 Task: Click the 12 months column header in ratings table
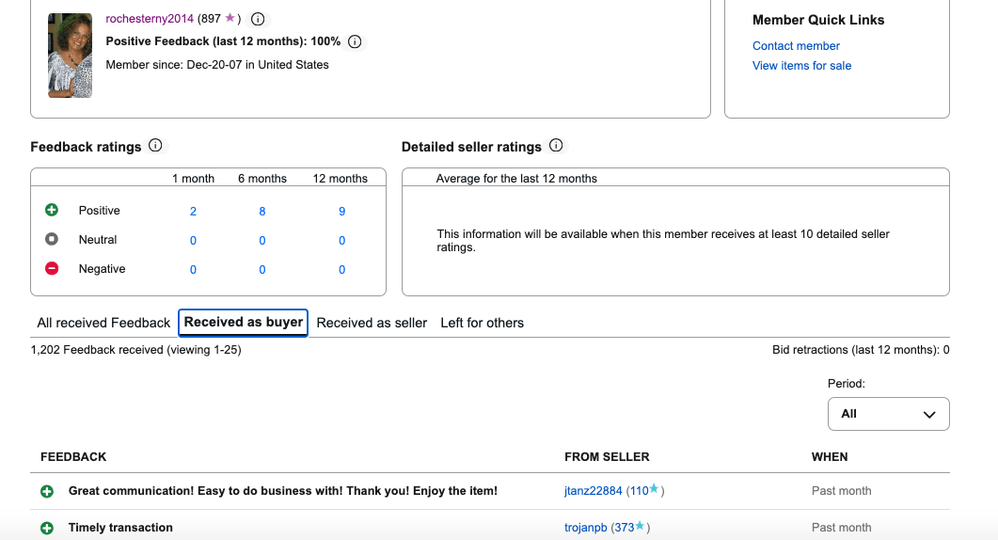(x=340, y=179)
